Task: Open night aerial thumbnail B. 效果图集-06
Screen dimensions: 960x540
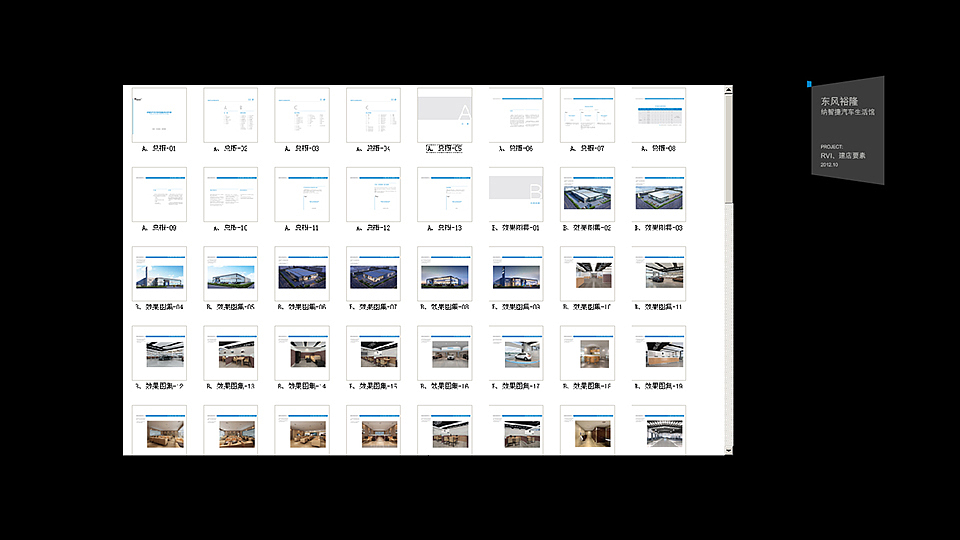Action: click(302, 274)
